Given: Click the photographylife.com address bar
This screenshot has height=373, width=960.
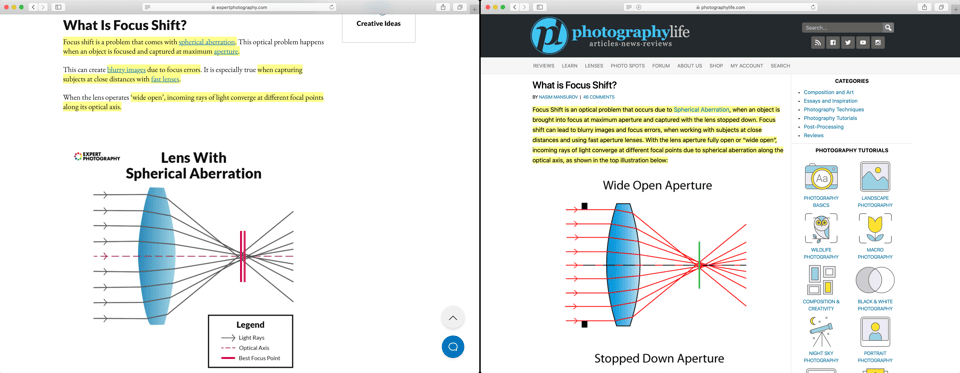Looking at the screenshot, I should [721, 7].
